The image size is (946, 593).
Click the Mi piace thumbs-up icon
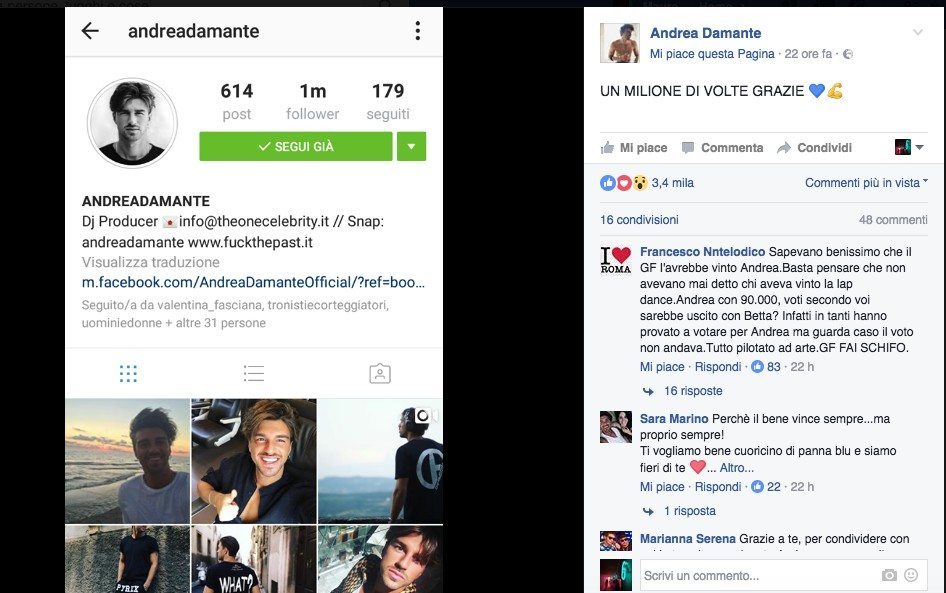pos(608,148)
